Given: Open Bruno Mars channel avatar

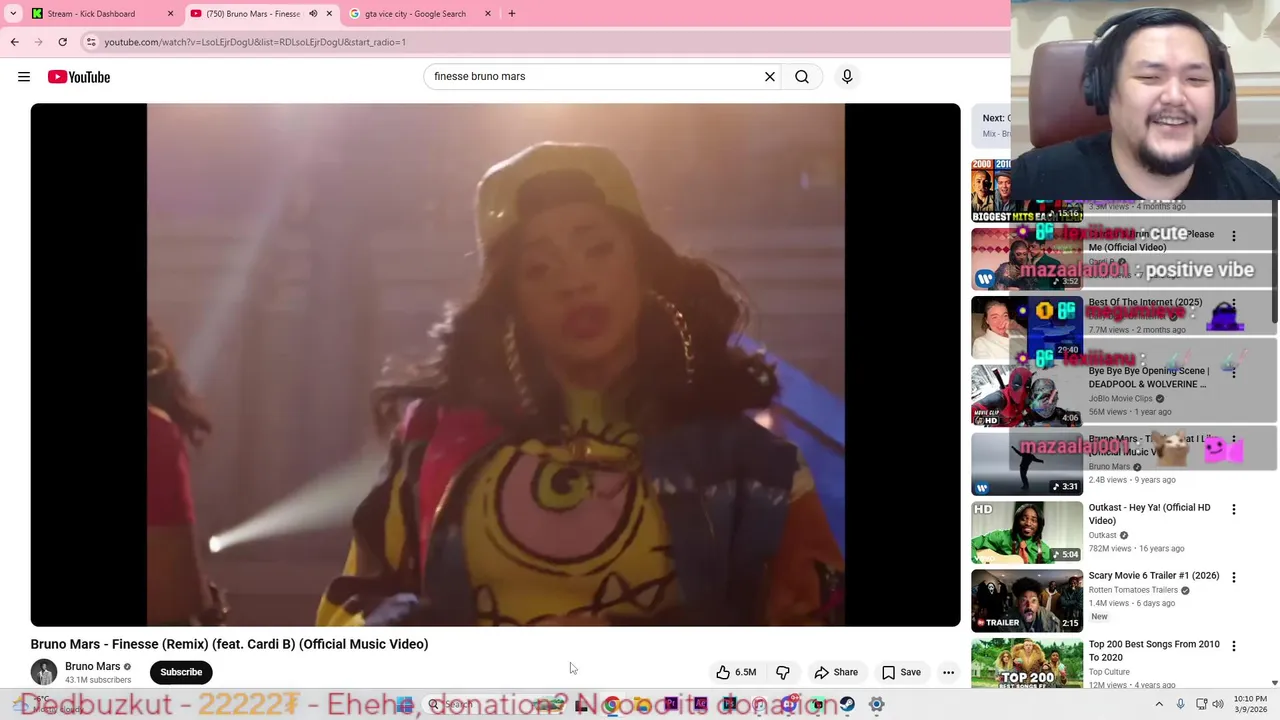Looking at the screenshot, I should pyautogui.click(x=44, y=672).
